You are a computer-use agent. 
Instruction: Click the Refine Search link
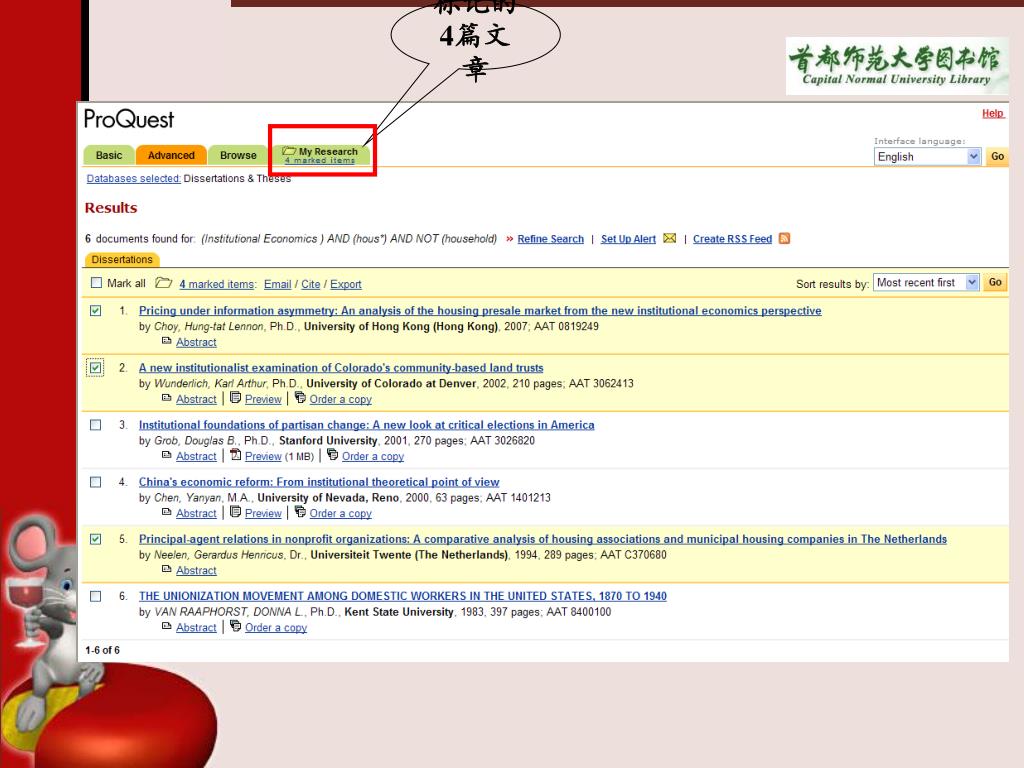coord(551,239)
